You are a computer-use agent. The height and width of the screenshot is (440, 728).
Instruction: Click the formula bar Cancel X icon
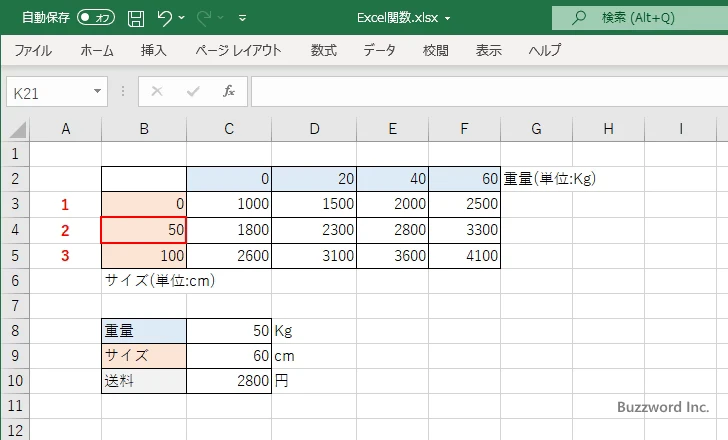pos(157,91)
